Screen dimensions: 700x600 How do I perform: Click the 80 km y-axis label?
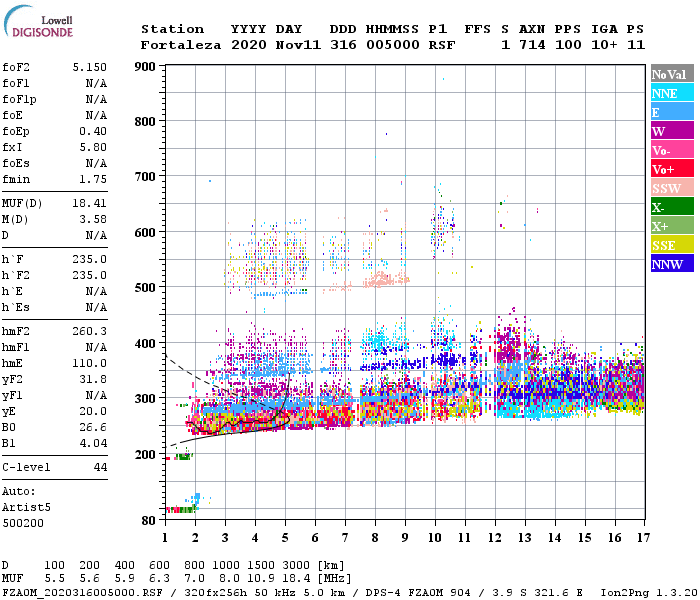click(149, 521)
